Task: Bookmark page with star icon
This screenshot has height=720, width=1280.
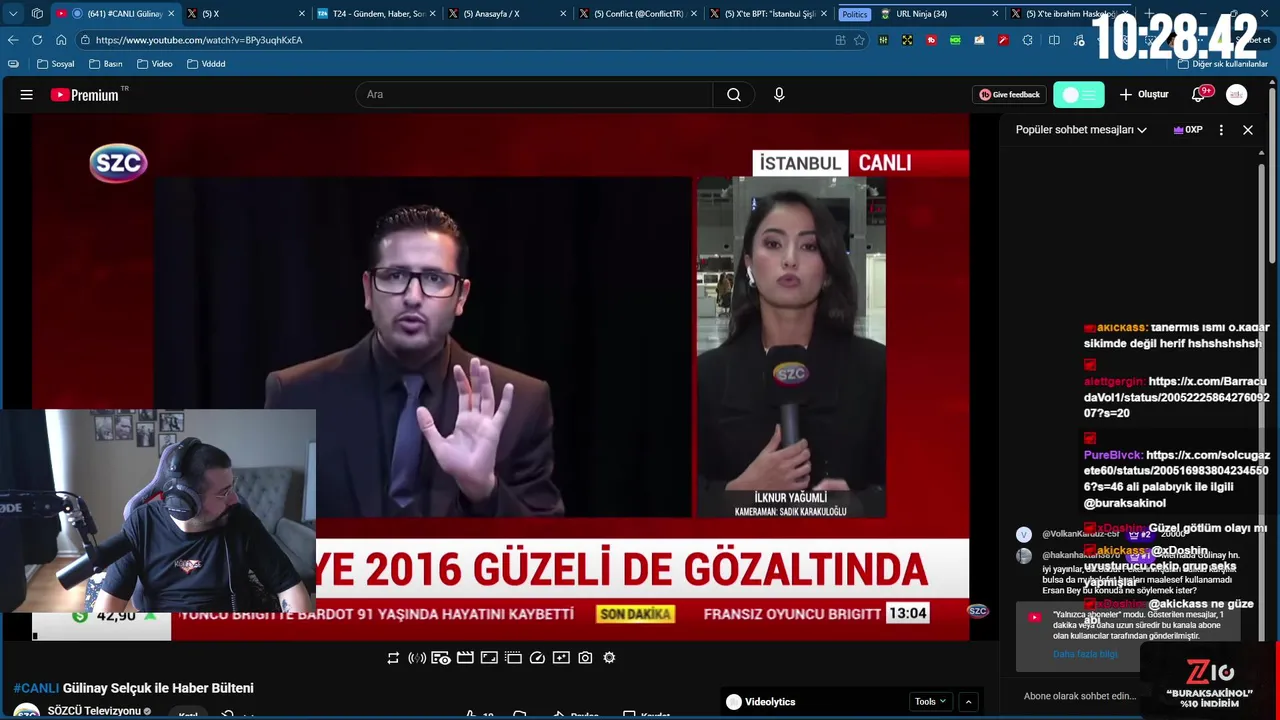Action: point(859,40)
